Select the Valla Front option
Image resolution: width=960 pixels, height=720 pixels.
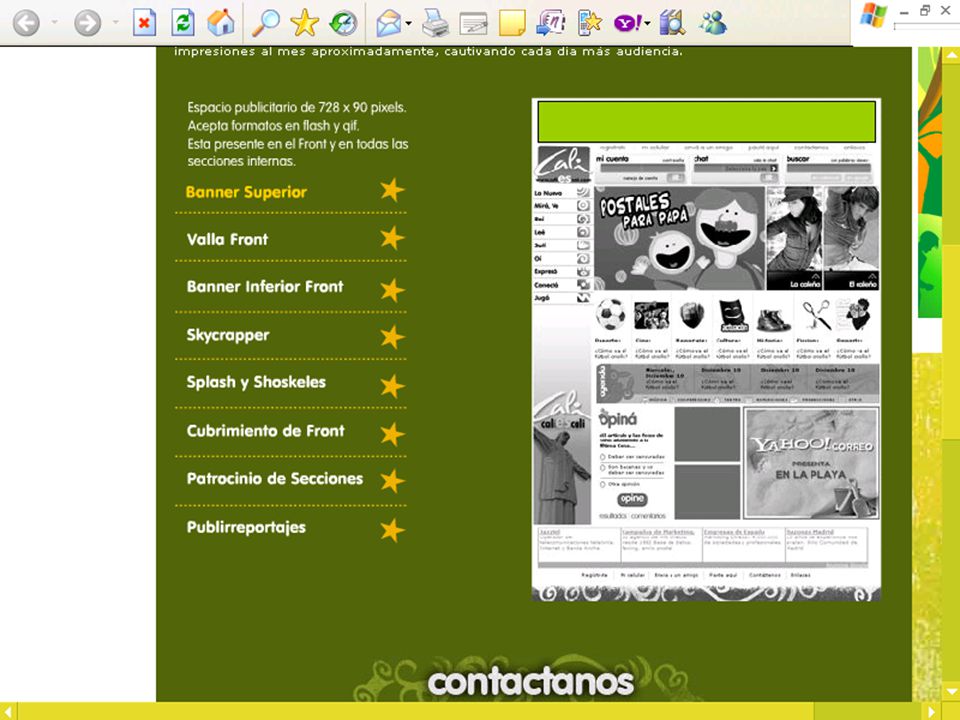227,239
